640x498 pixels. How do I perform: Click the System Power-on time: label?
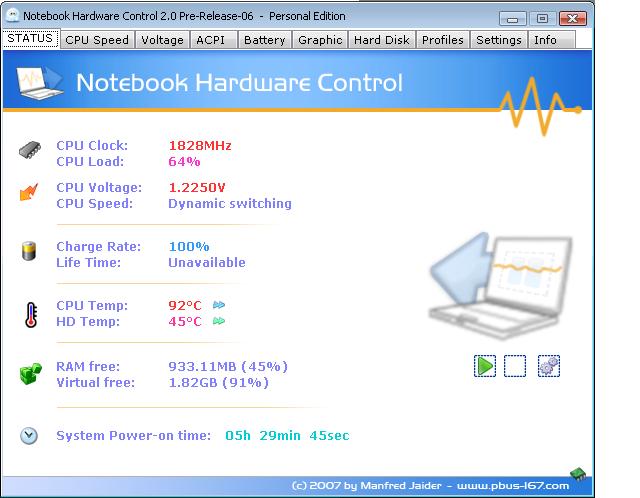pyautogui.click(x=133, y=436)
